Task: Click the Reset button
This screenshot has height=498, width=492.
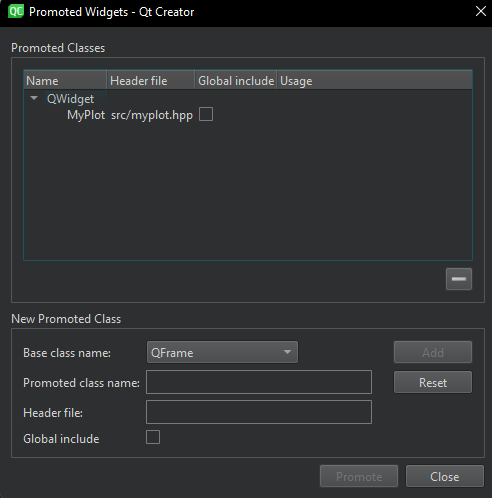Action: pyautogui.click(x=433, y=382)
